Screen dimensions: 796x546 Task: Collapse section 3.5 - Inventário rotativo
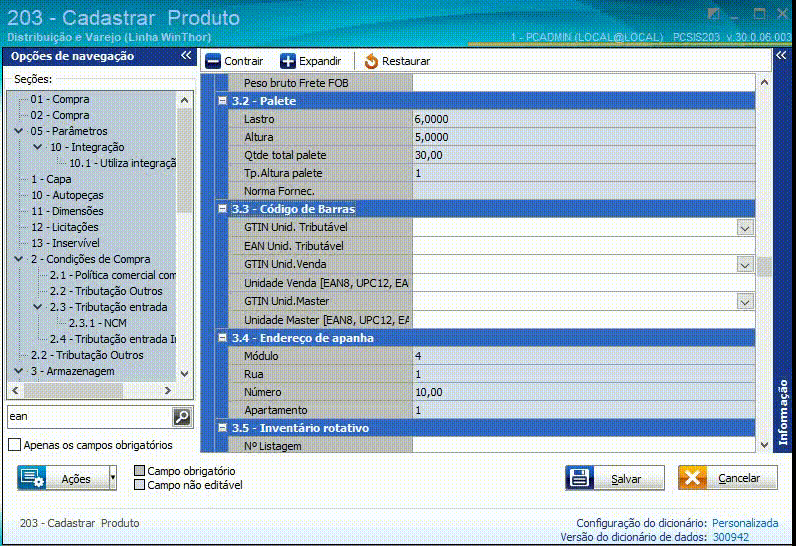click(x=222, y=428)
